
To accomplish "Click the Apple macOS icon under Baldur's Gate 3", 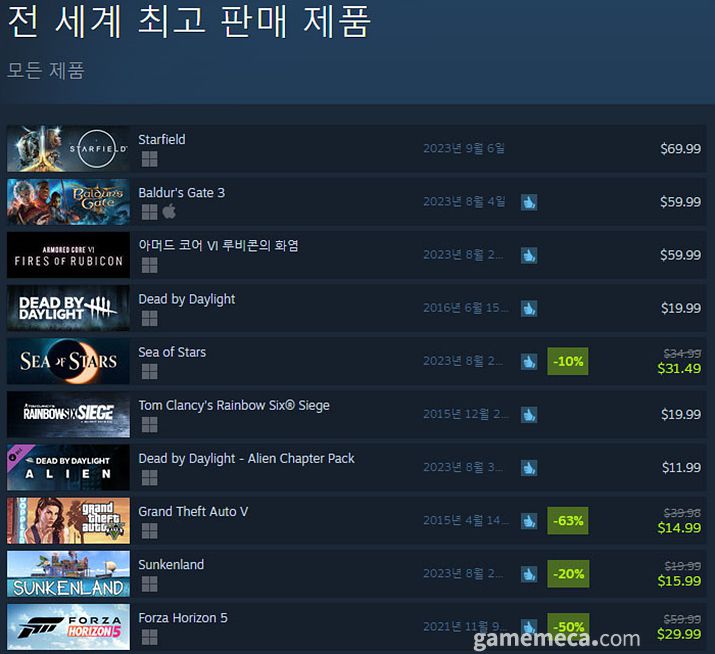I will pos(169,212).
